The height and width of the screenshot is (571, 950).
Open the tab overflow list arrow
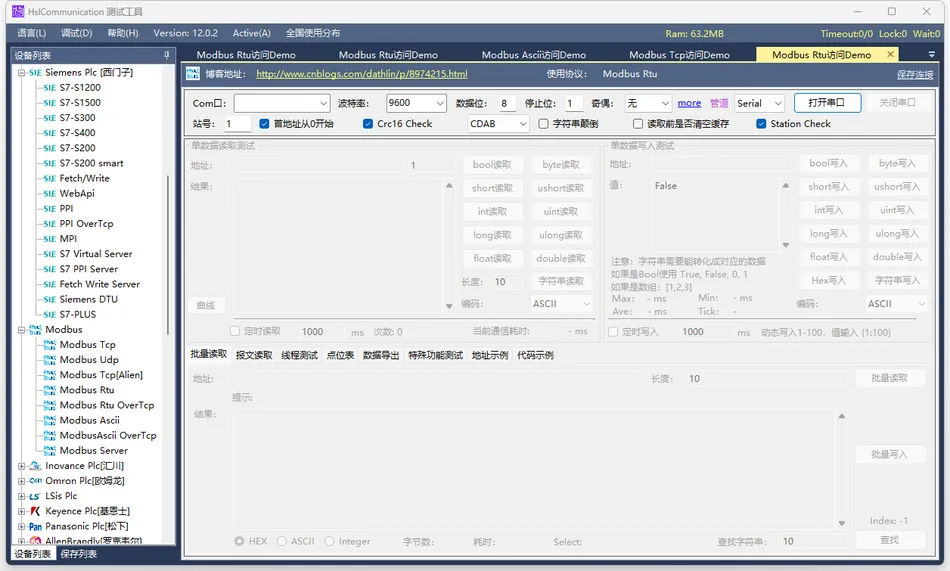click(x=932, y=55)
